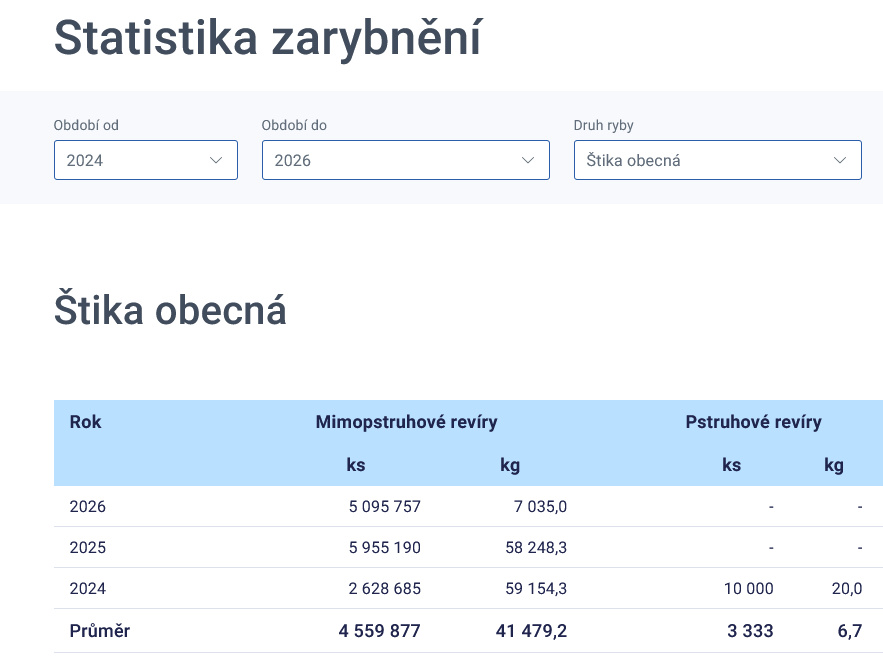The height and width of the screenshot is (658, 883).
Task: Click the 'kg' subheader under Pstruhové revíry
Action: click(834, 465)
